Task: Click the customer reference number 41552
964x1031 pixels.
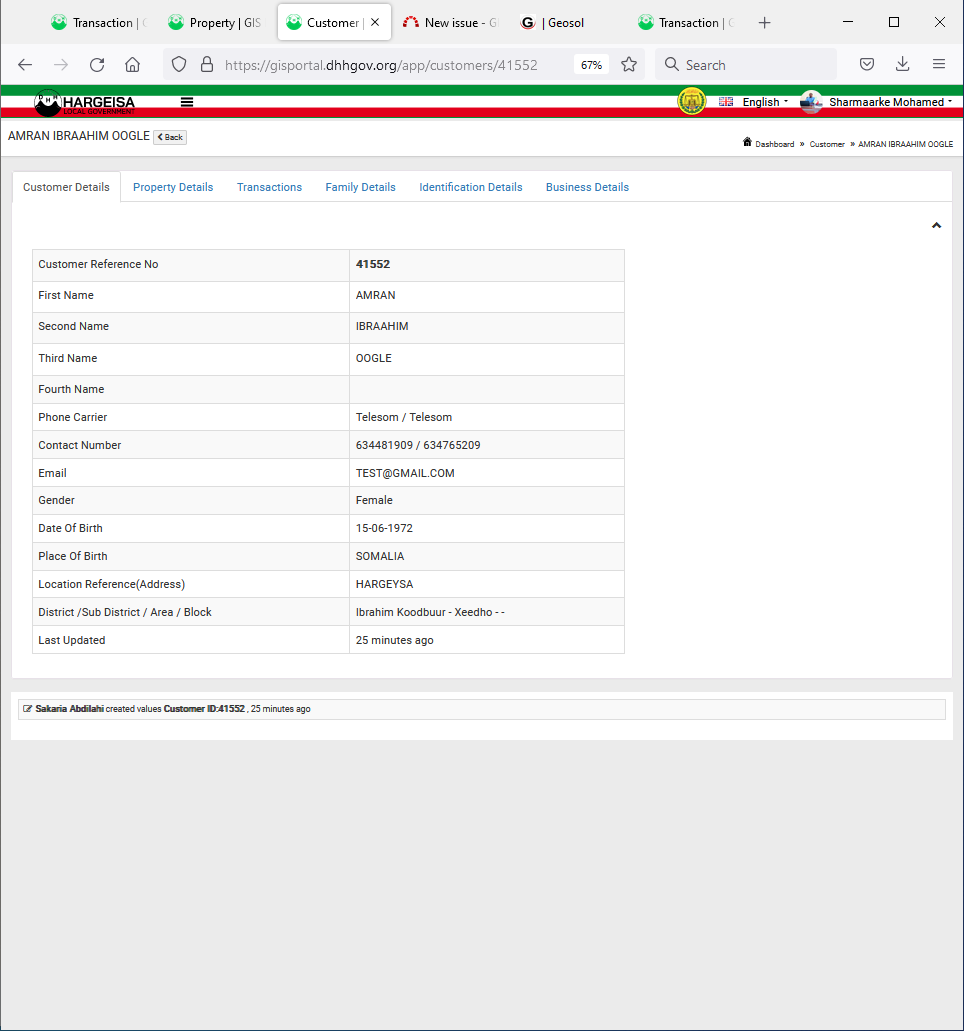Action: [x=373, y=264]
